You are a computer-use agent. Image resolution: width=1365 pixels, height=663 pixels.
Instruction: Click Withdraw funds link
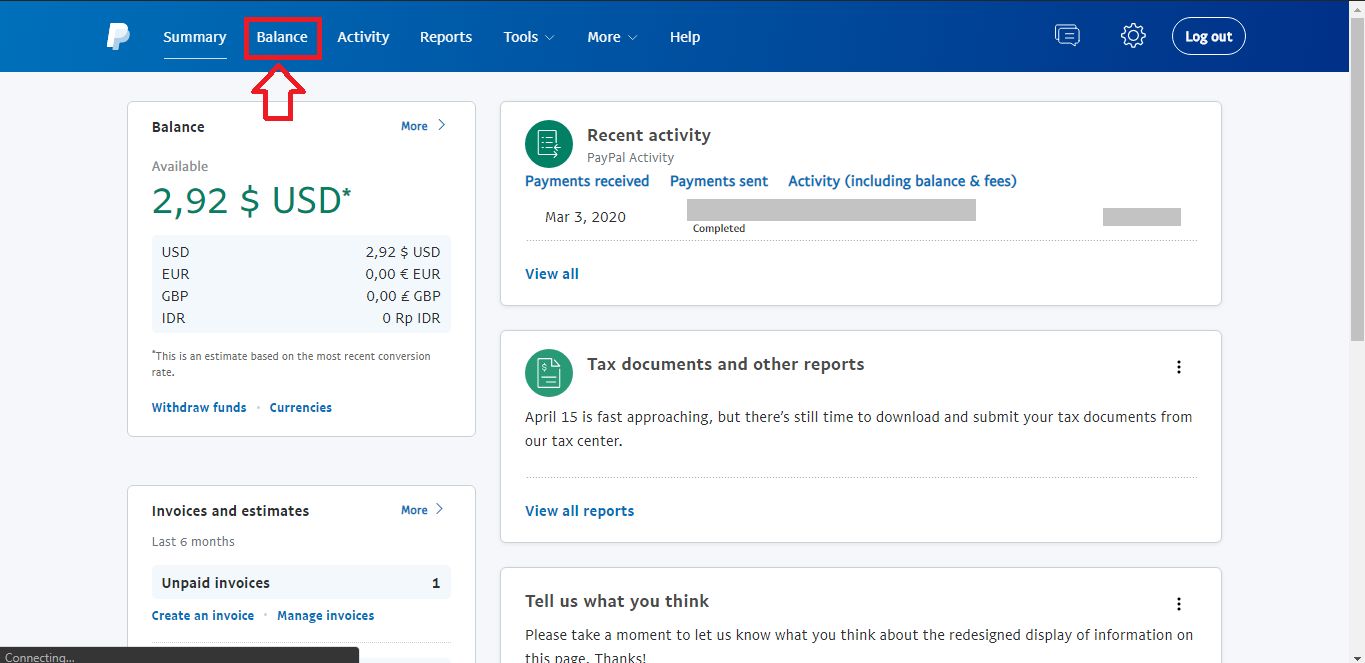(199, 408)
